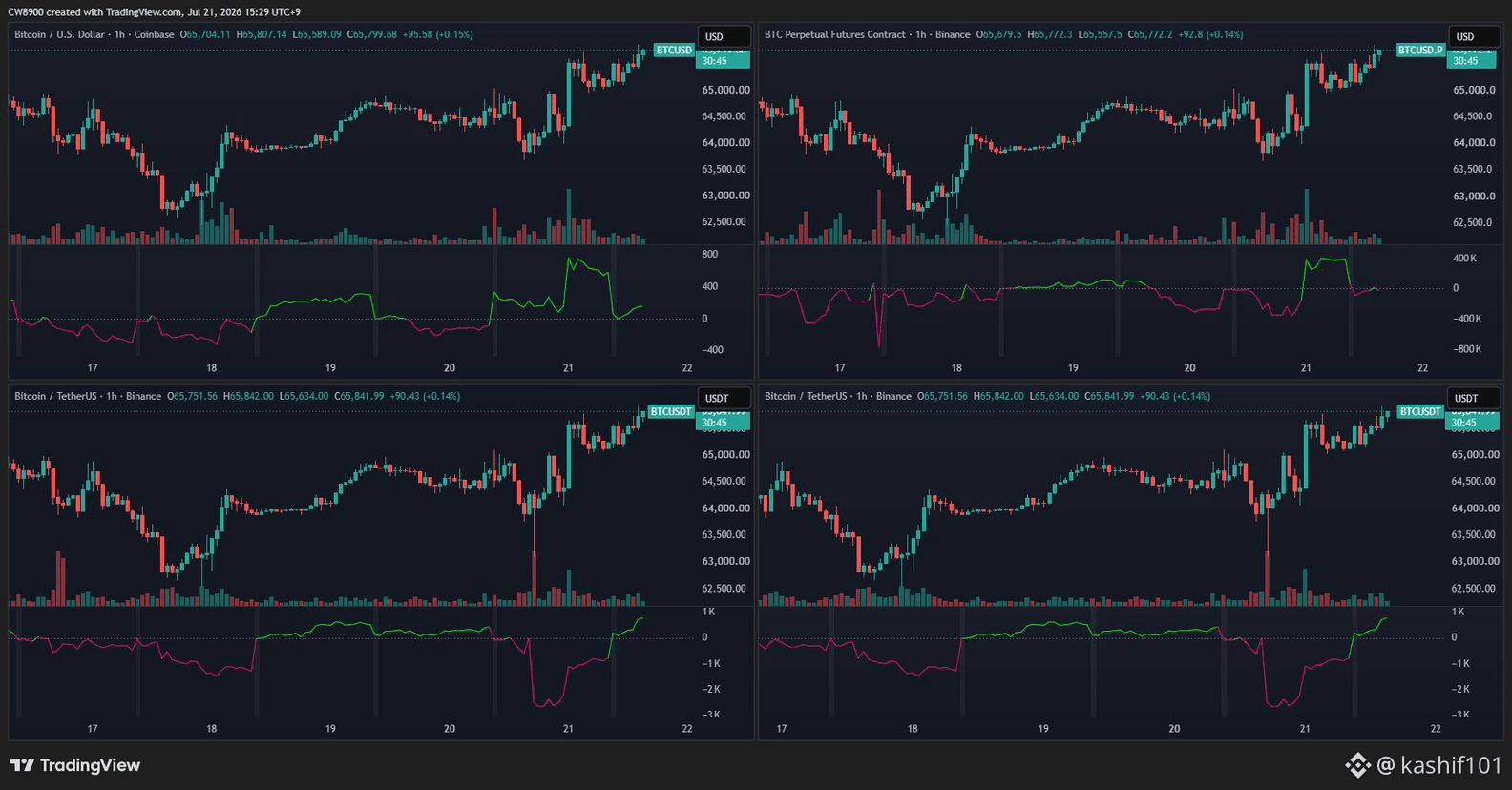This screenshot has width=1512, height=790.
Task: Click the change value +95.58 (+0.15%)
Action: [437, 34]
